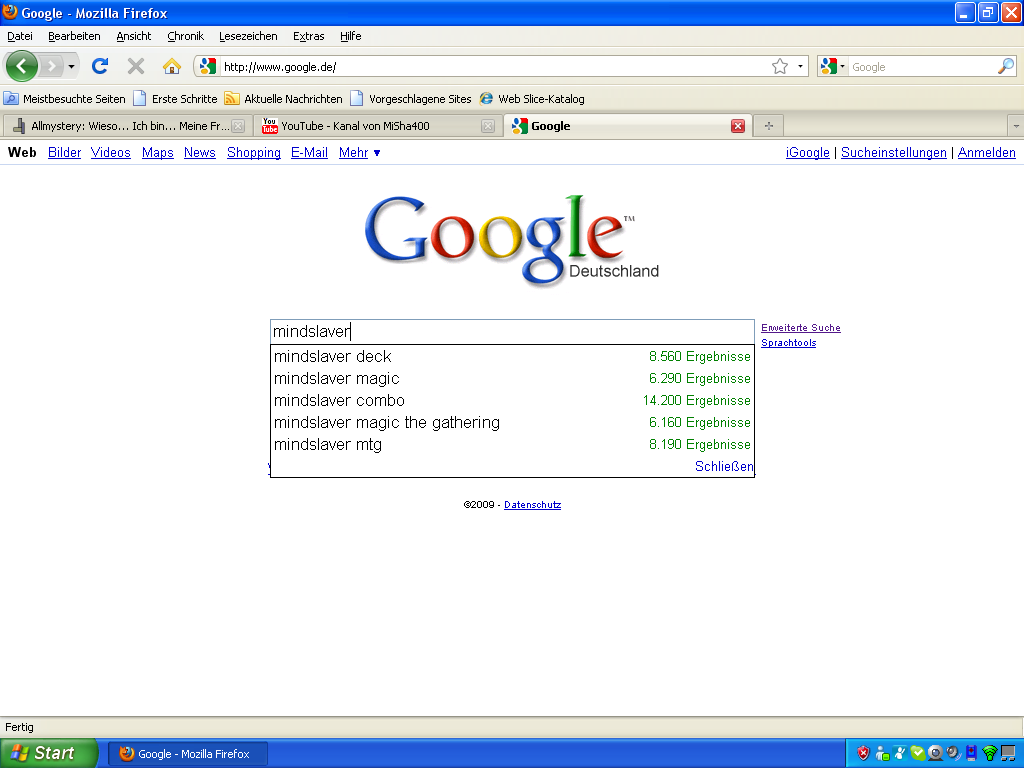Open Sucheinstellungen settings link

(893, 152)
